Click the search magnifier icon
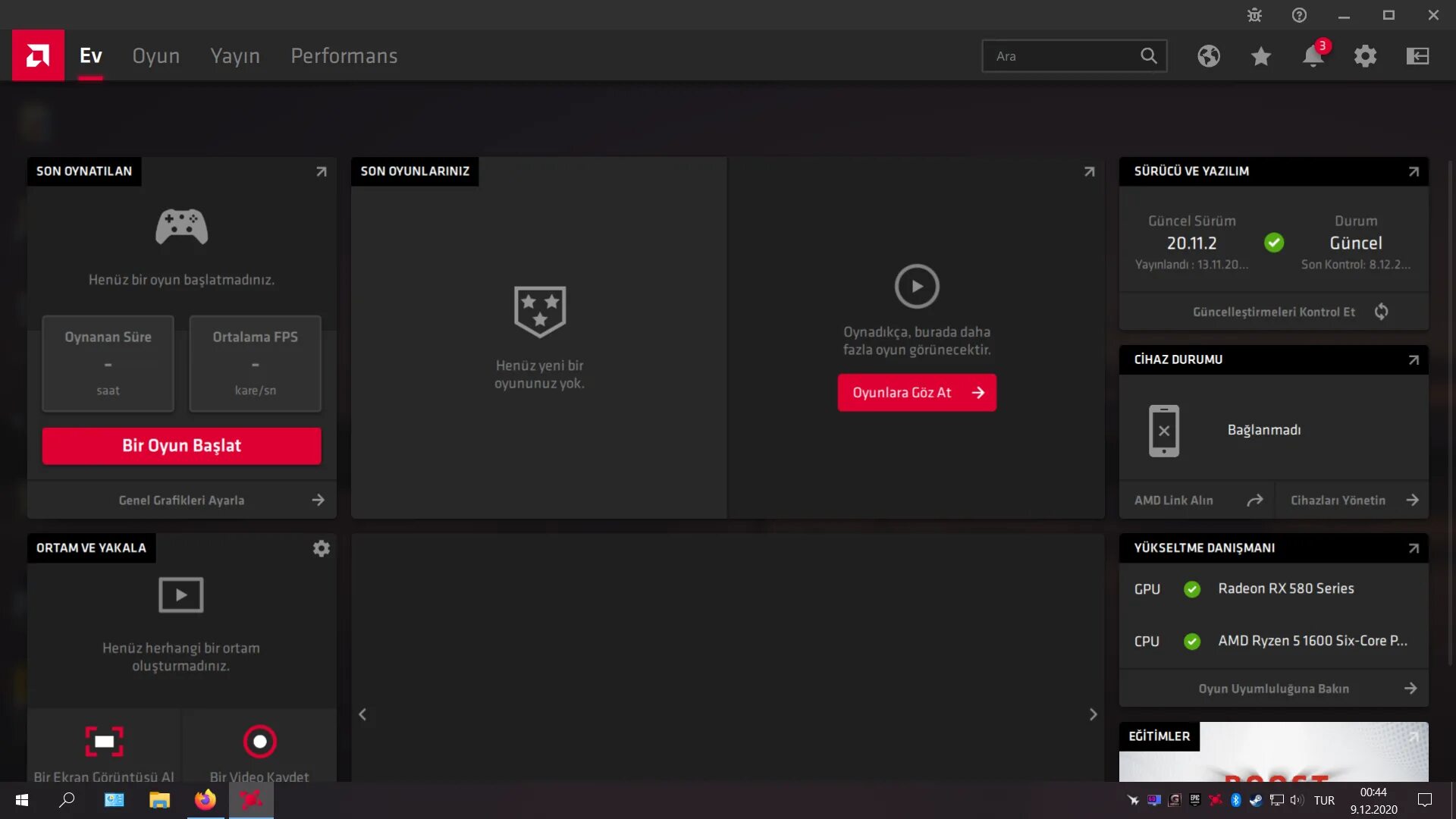Image resolution: width=1456 pixels, height=819 pixels. click(x=1149, y=56)
